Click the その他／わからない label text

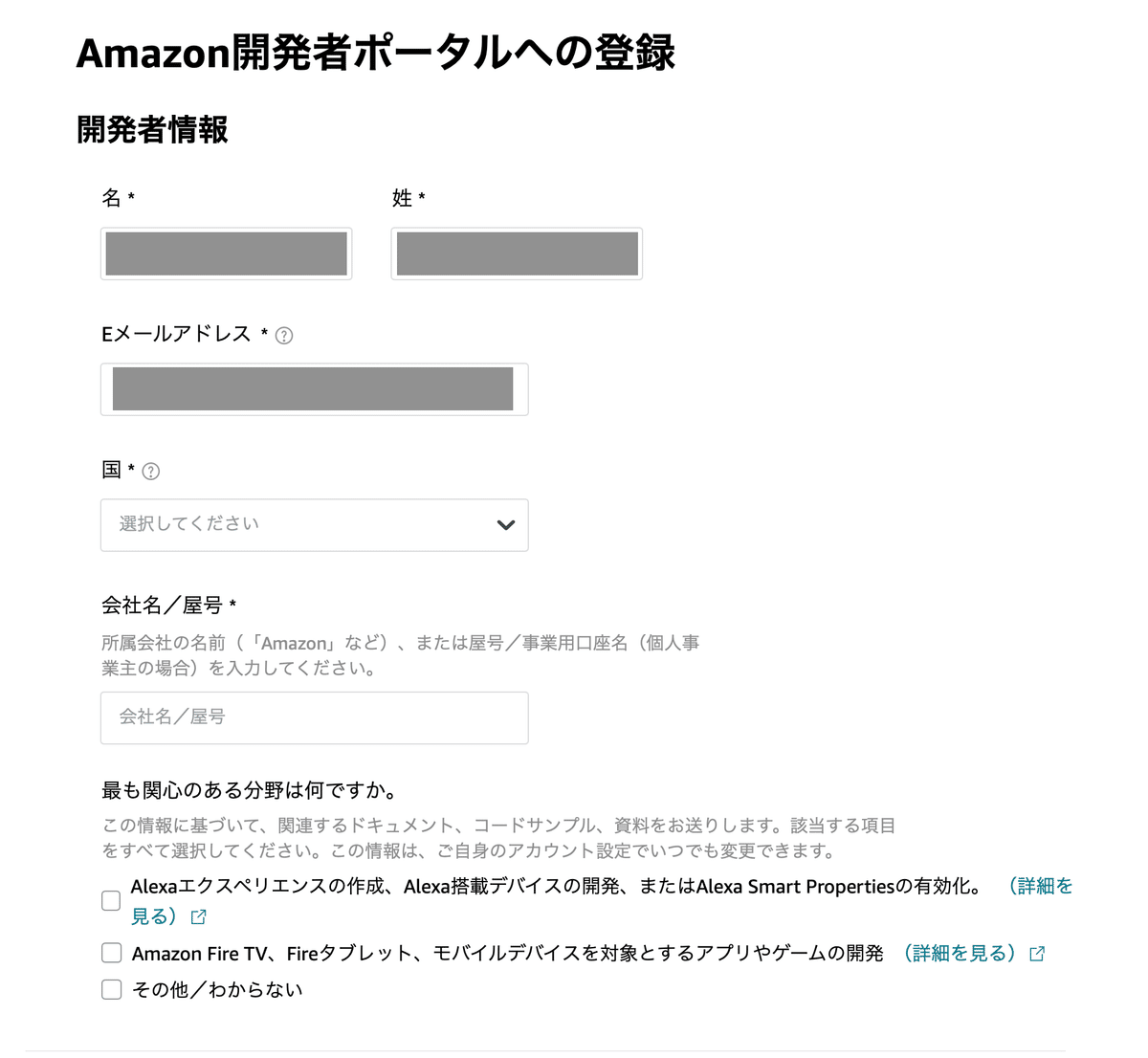(x=217, y=990)
